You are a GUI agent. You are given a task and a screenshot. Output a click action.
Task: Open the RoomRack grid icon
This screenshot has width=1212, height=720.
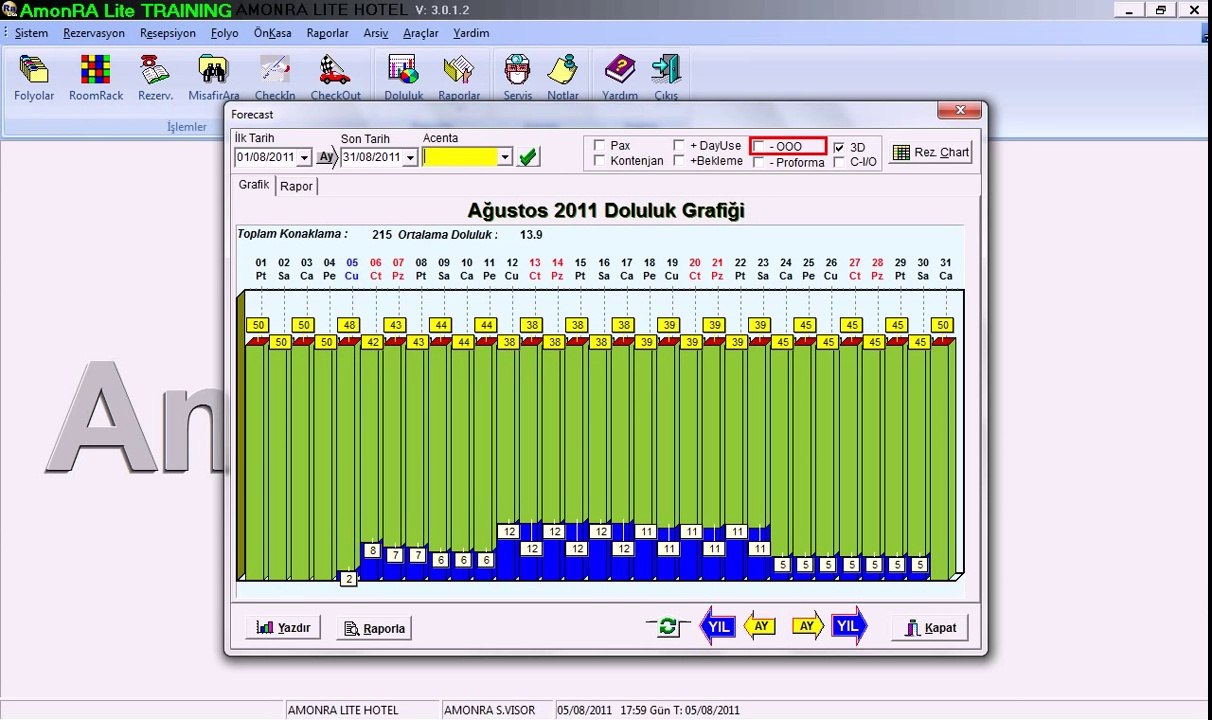tap(96, 77)
